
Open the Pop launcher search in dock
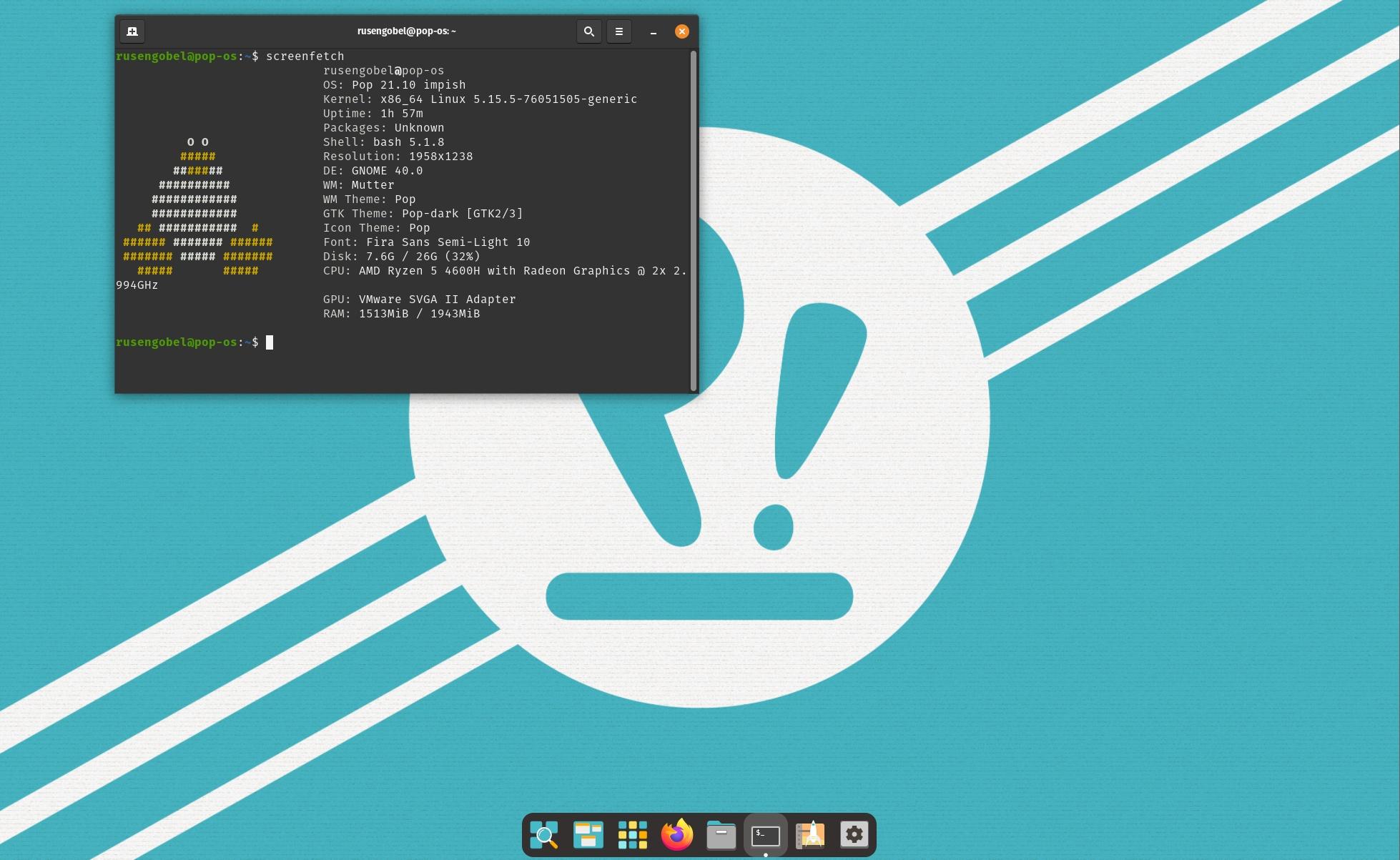tap(544, 834)
